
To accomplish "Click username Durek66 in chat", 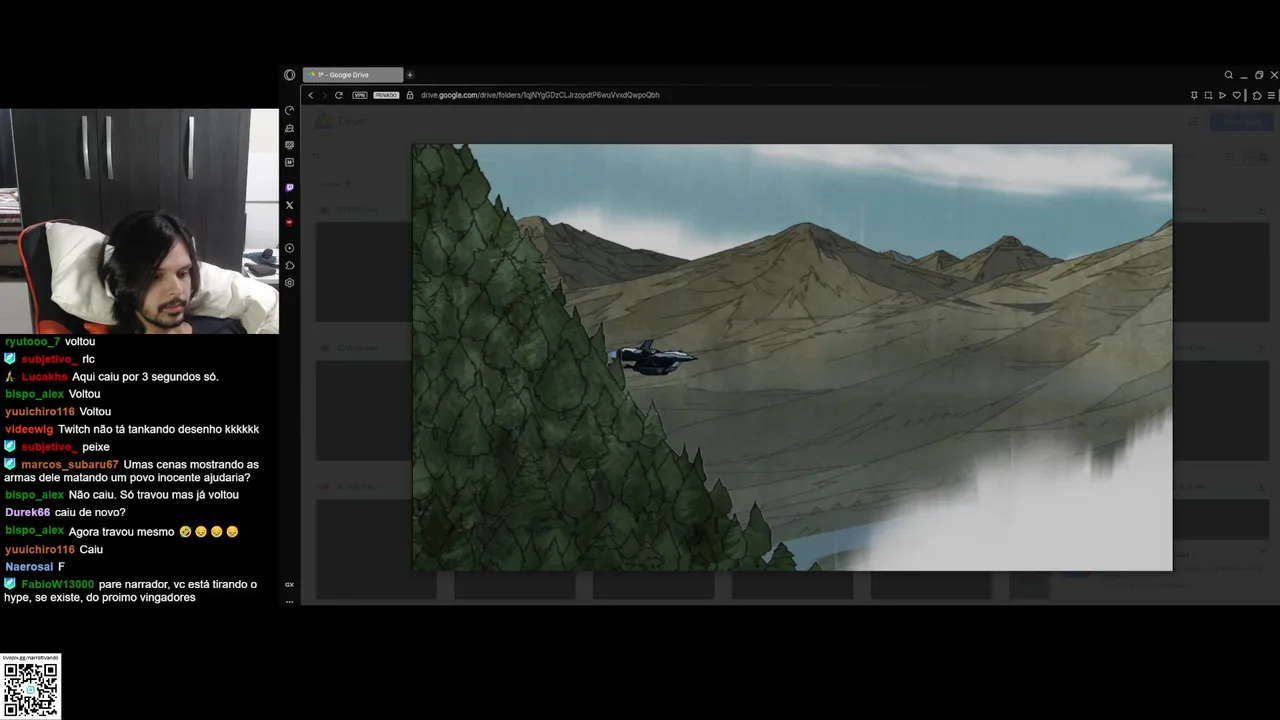I will pyautogui.click(x=27, y=513).
